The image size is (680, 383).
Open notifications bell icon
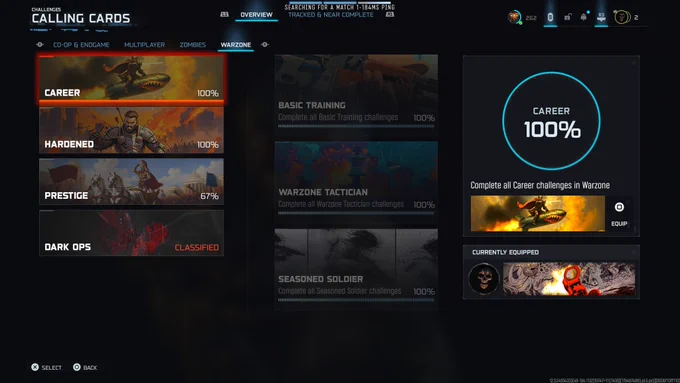(584, 17)
